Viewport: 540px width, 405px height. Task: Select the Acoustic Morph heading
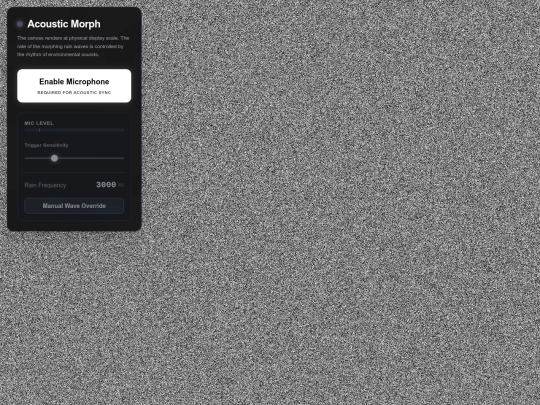64,24
